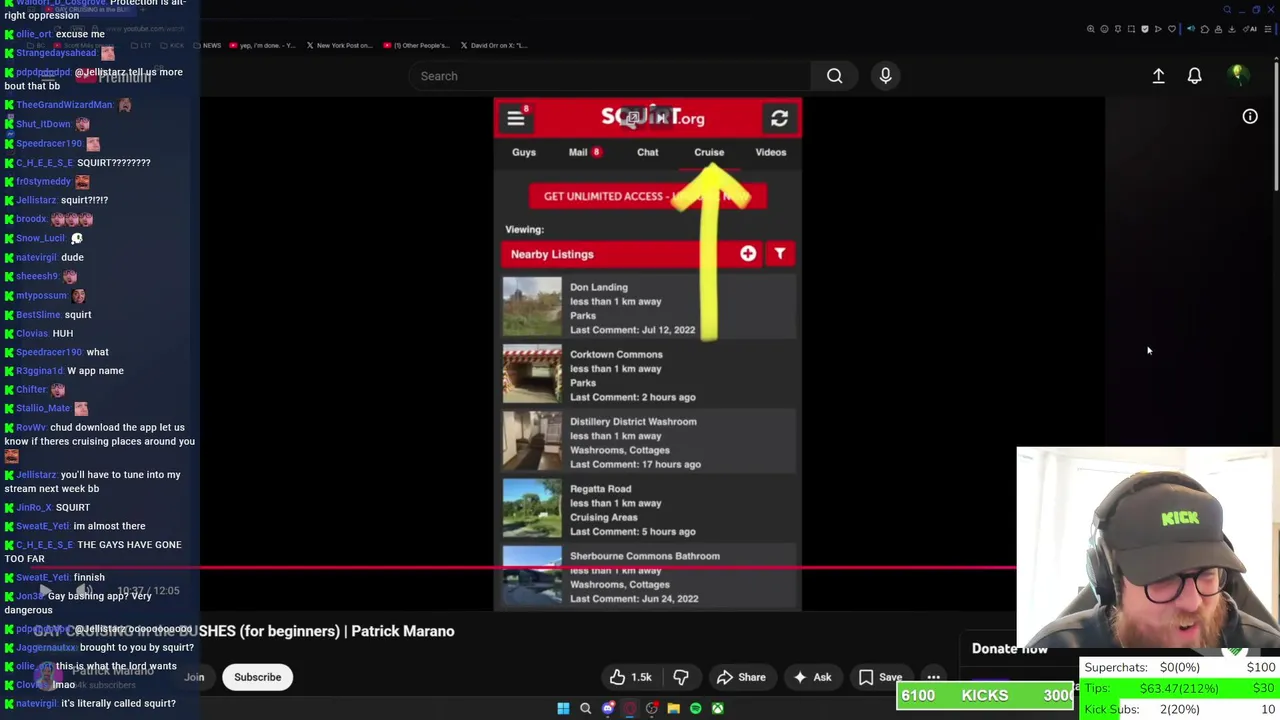1280x720 pixels.
Task: Open the browser AI icon
Action: (1250, 29)
